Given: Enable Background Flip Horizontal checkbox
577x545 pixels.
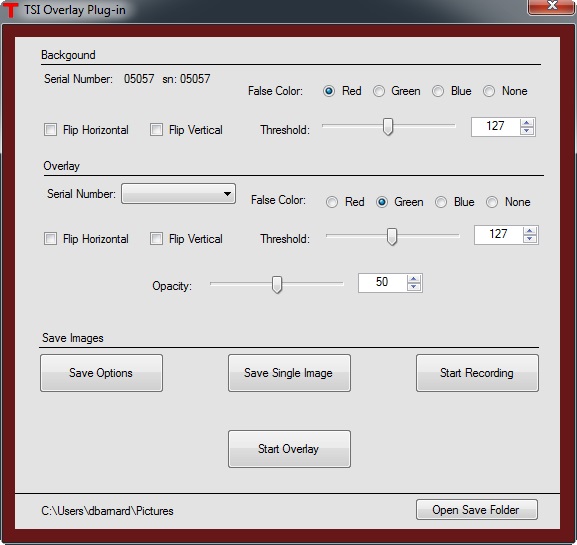Looking at the screenshot, I should (x=50, y=130).
